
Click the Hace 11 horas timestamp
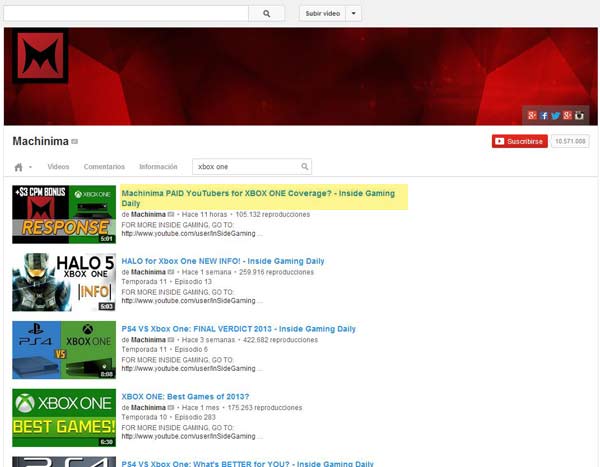click(x=204, y=214)
